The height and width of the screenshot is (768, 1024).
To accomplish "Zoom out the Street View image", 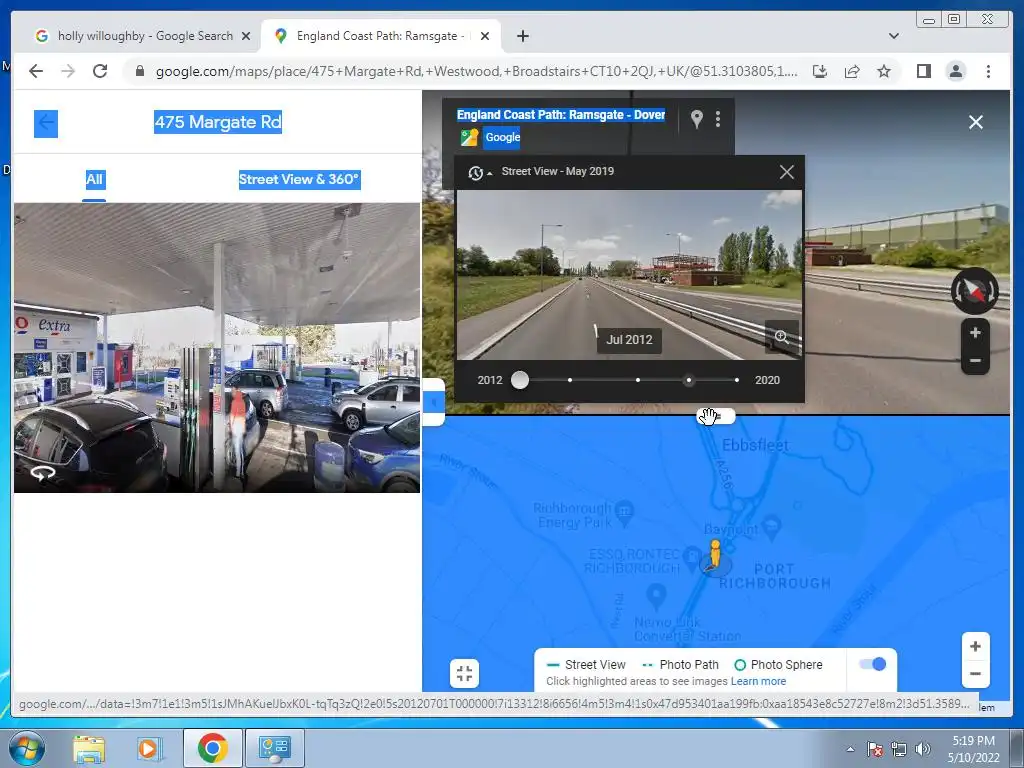I will [x=975, y=360].
